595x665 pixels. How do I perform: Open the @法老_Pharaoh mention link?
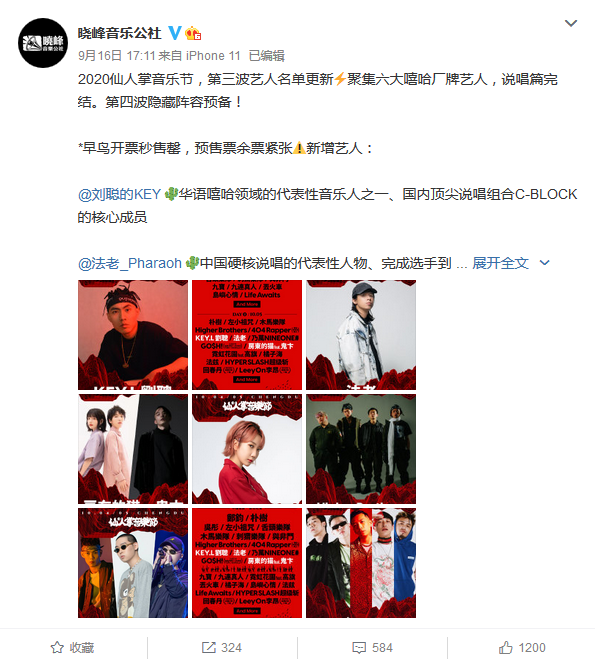(130, 263)
